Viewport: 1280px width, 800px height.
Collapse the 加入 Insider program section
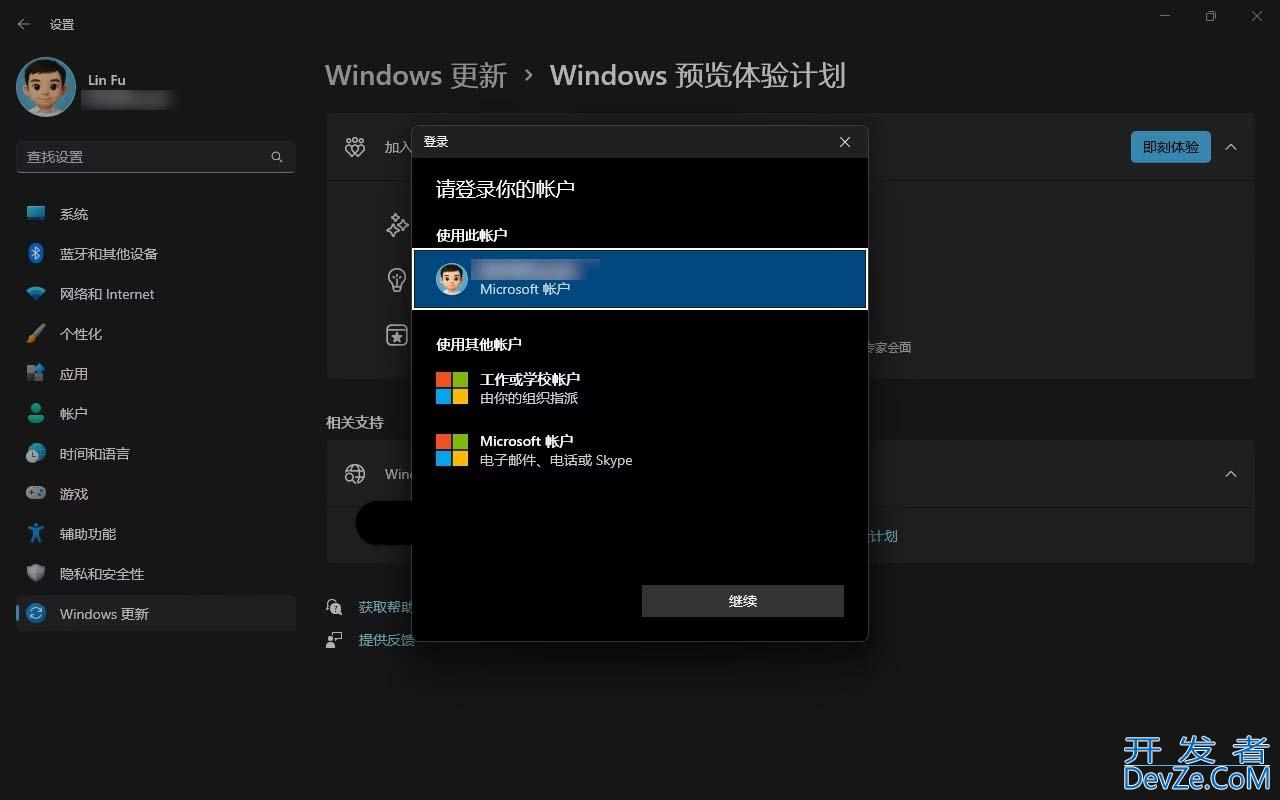click(x=1231, y=147)
